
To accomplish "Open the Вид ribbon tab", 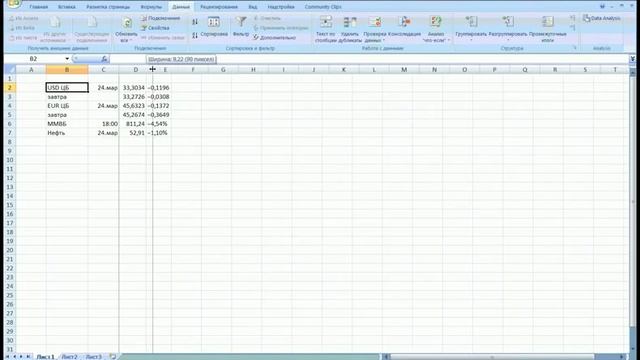I will coord(253,7).
